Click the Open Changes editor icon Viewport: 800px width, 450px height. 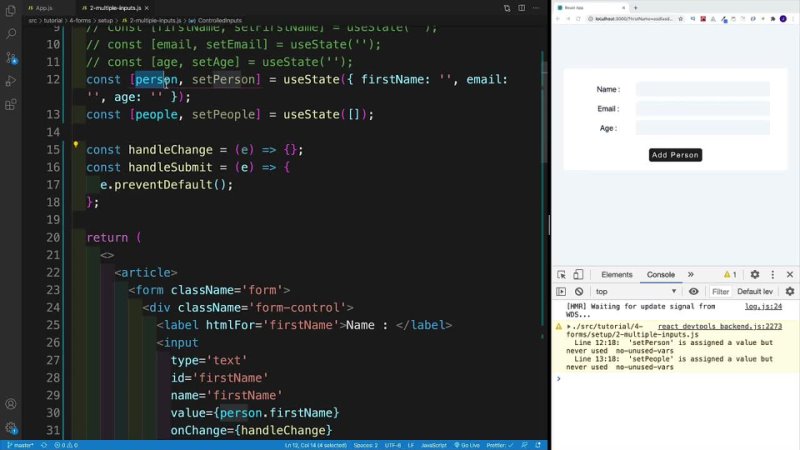point(507,8)
